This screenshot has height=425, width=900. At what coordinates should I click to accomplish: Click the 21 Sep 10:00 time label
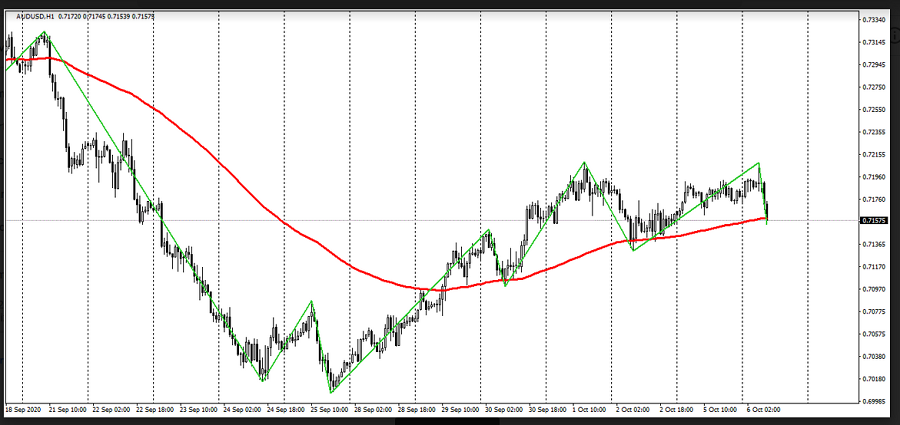[x=68, y=410]
